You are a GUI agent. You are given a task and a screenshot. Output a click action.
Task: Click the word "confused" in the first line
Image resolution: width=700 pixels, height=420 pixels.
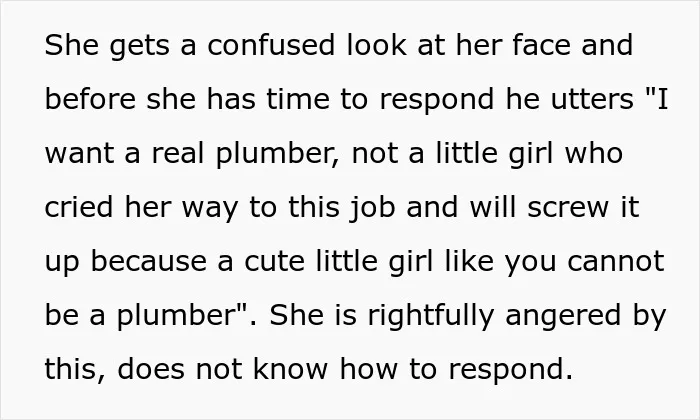coord(271,45)
